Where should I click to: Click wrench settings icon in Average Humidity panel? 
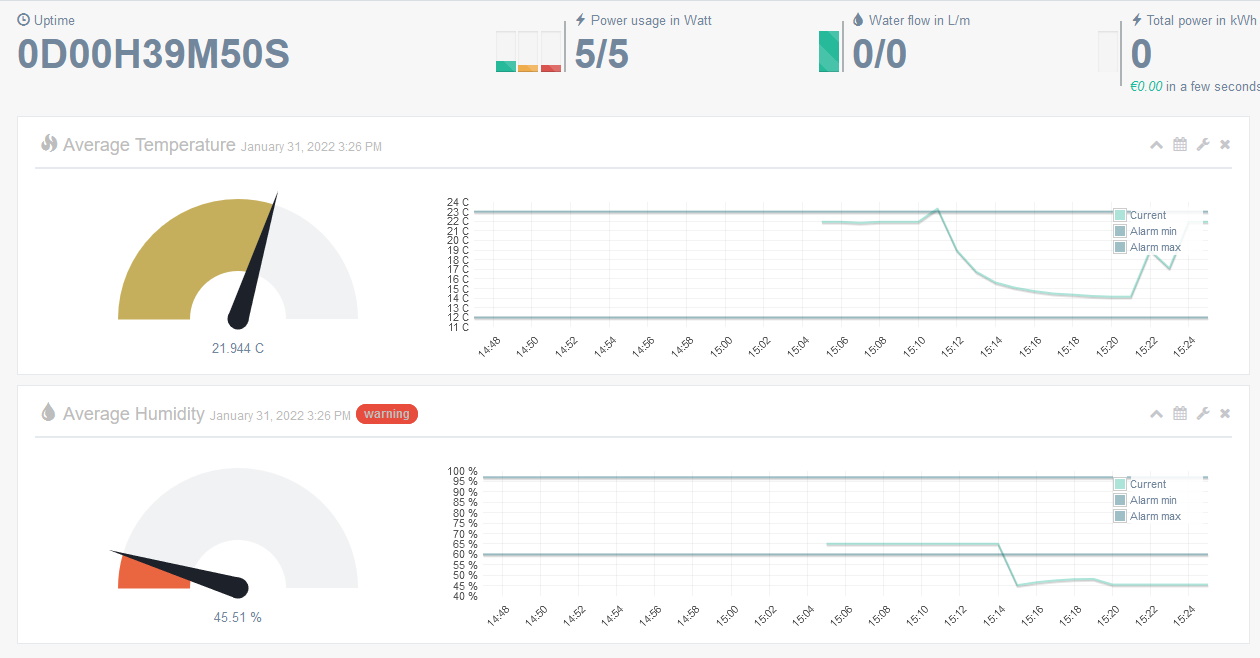(x=1203, y=414)
